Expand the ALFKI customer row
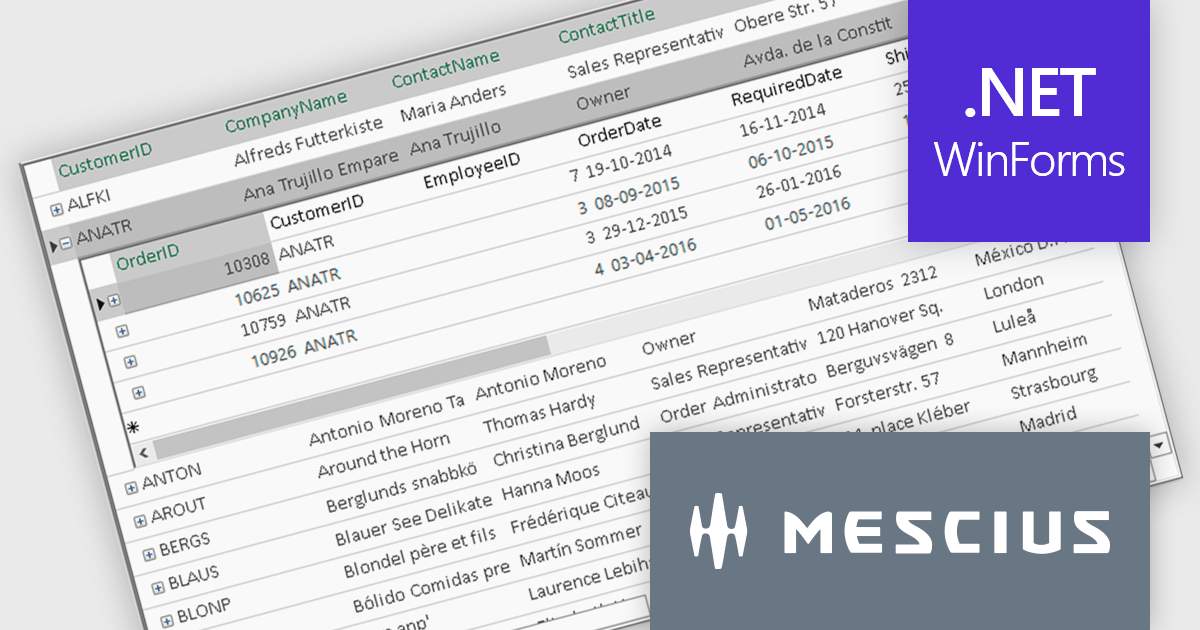This screenshot has width=1200, height=630. (x=56, y=209)
